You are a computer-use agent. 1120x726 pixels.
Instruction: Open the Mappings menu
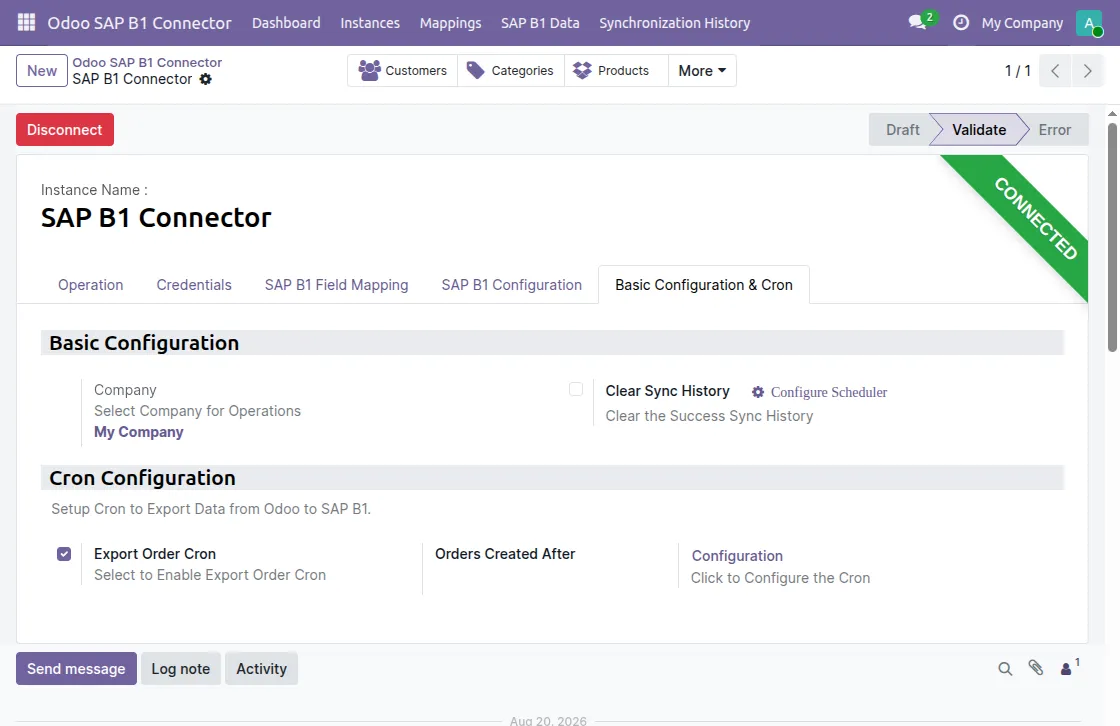[x=451, y=23]
